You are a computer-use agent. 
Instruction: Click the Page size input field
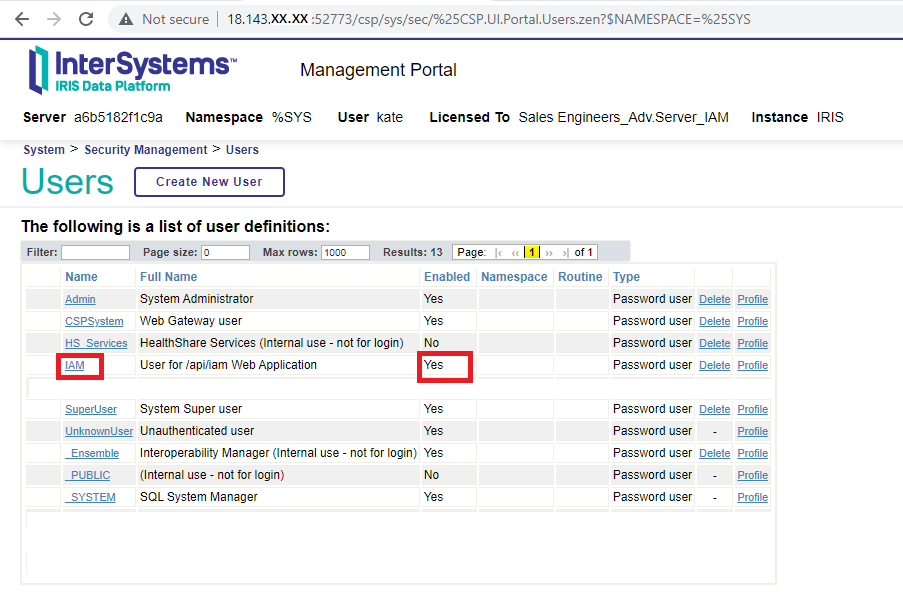tap(225, 252)
